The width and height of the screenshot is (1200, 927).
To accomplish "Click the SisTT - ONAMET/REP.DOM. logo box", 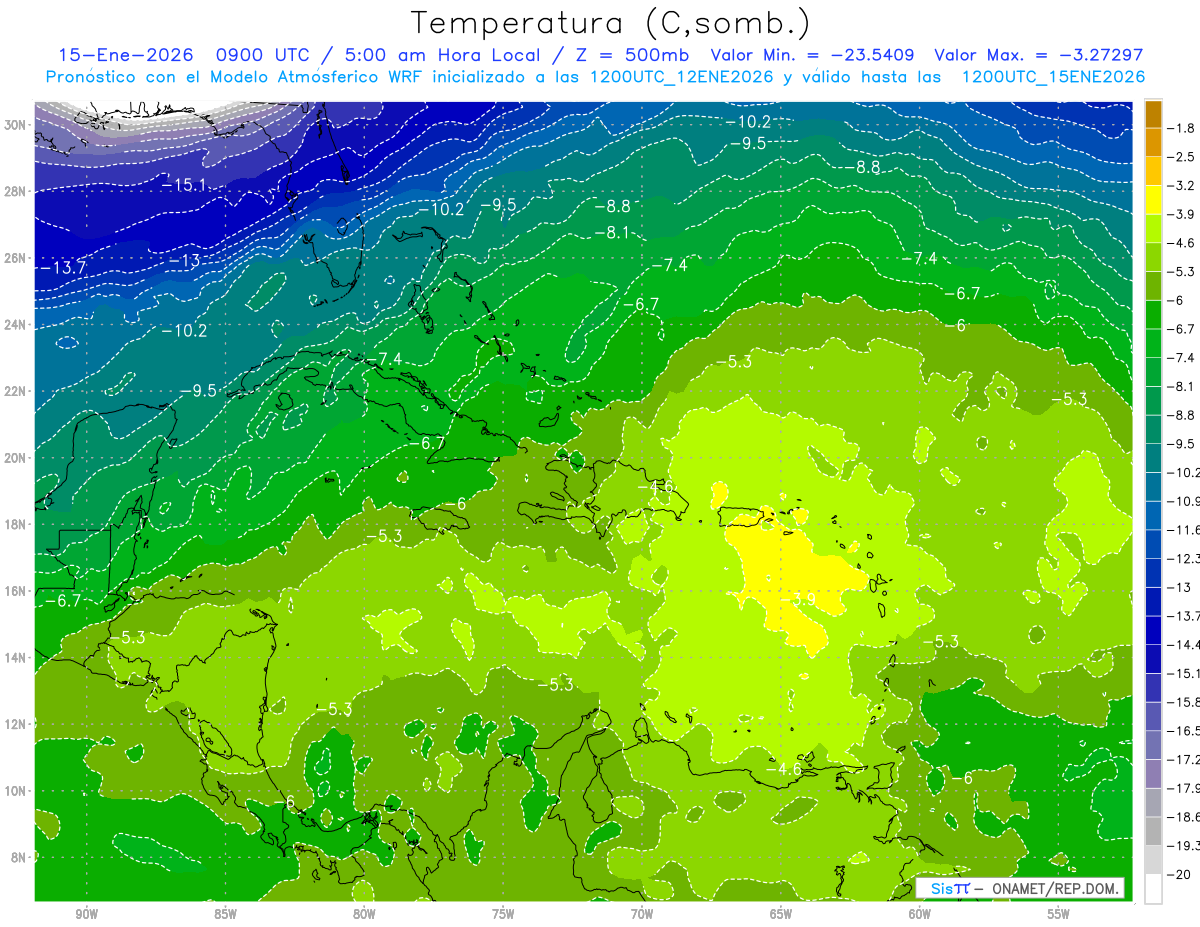I will pyautogui.click(x=1019, y=888).
